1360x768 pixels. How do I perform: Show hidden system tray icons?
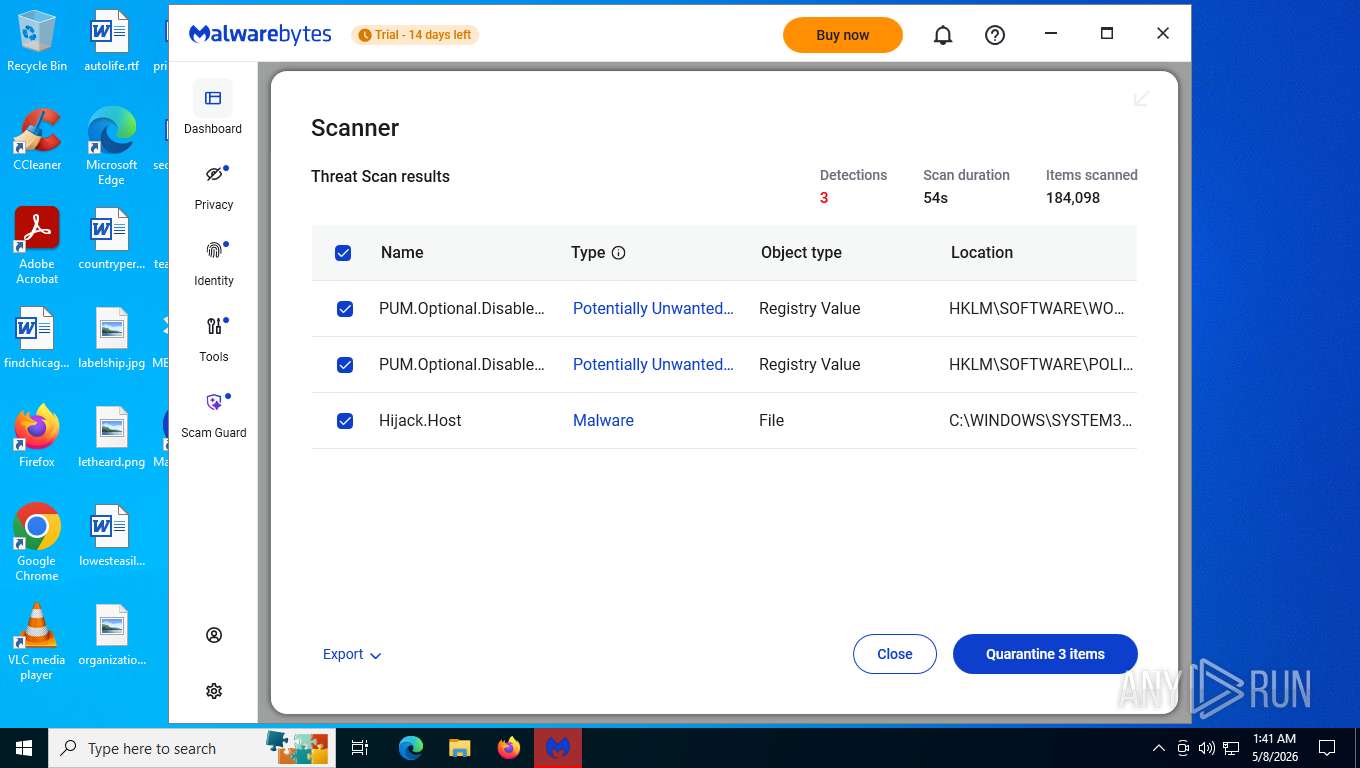point(1158,748)
